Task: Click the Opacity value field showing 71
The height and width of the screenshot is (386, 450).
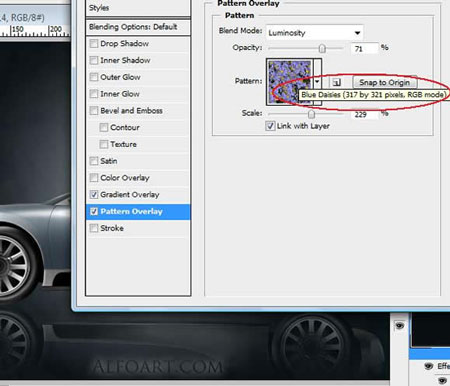Action: tap(365, 49)
